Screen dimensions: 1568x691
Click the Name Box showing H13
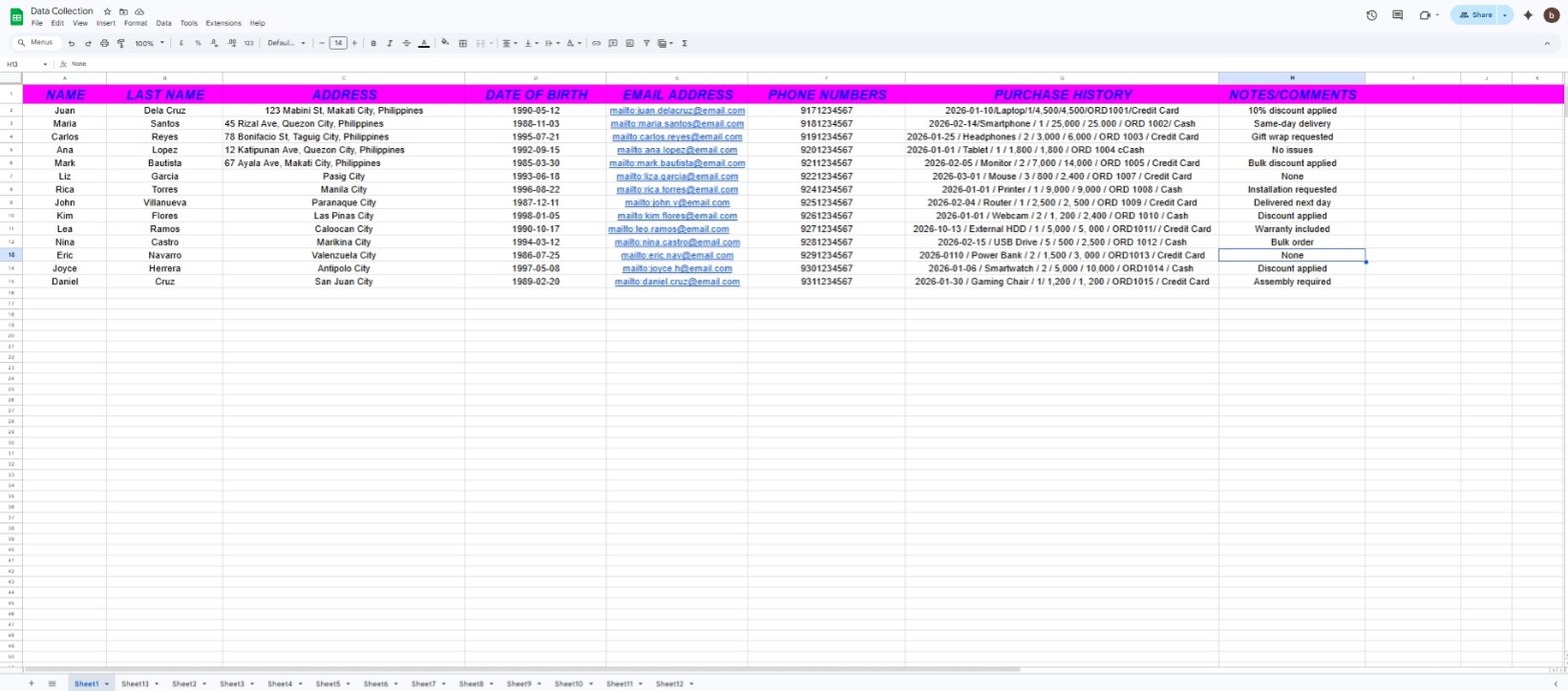click(x=27, y=64)
